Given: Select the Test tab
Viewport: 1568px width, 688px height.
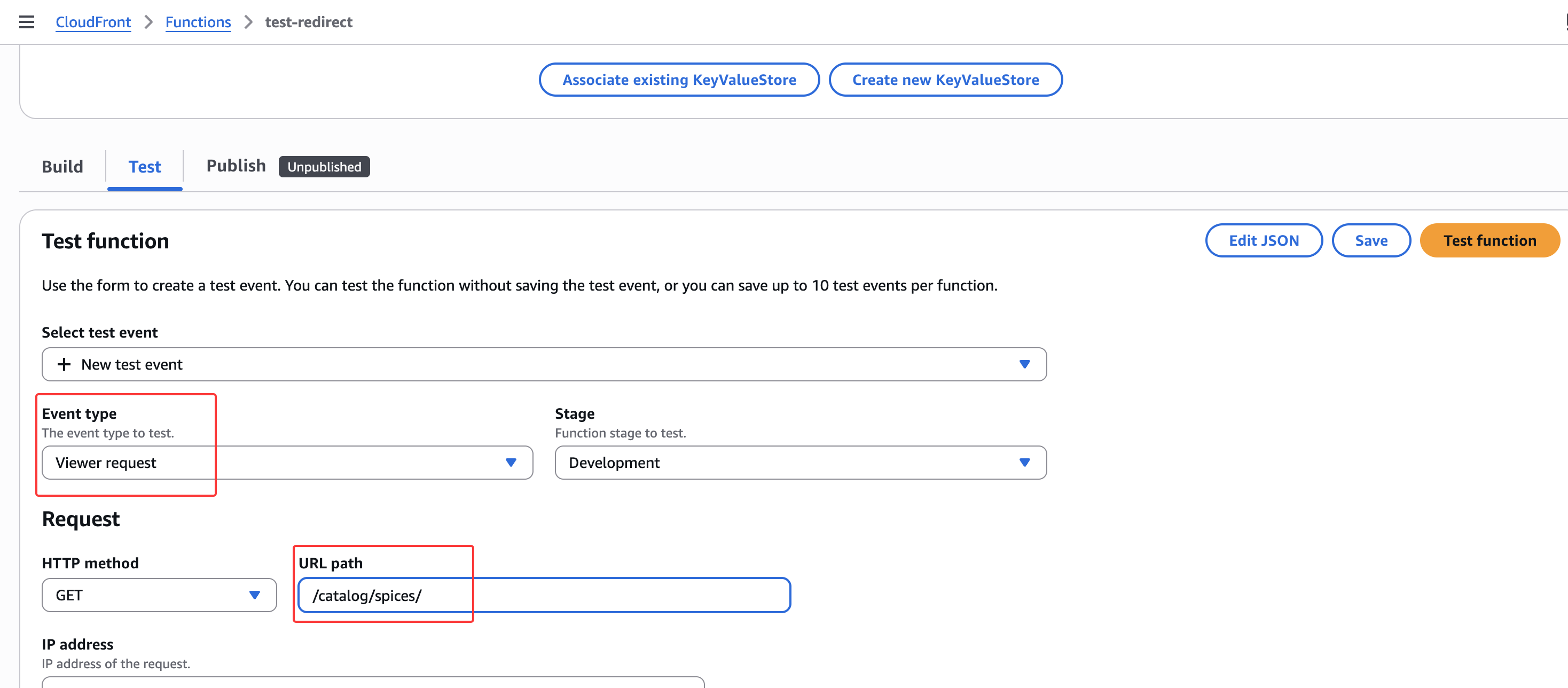Looking at the screenshot, I should 144,166.
